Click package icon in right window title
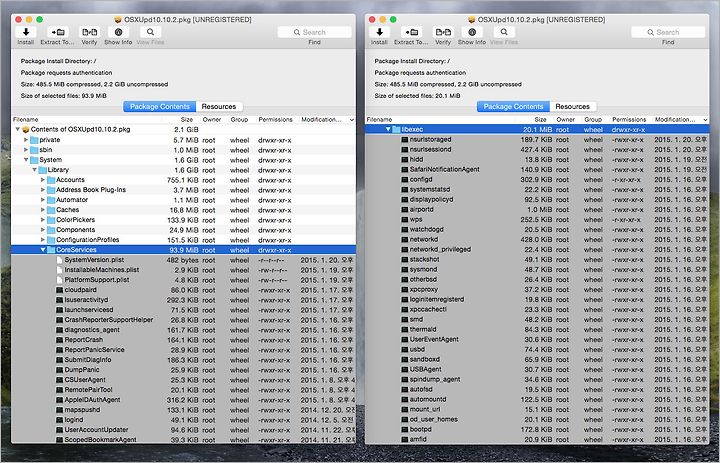Screen dimensions: 720x463 click(472, 20)
